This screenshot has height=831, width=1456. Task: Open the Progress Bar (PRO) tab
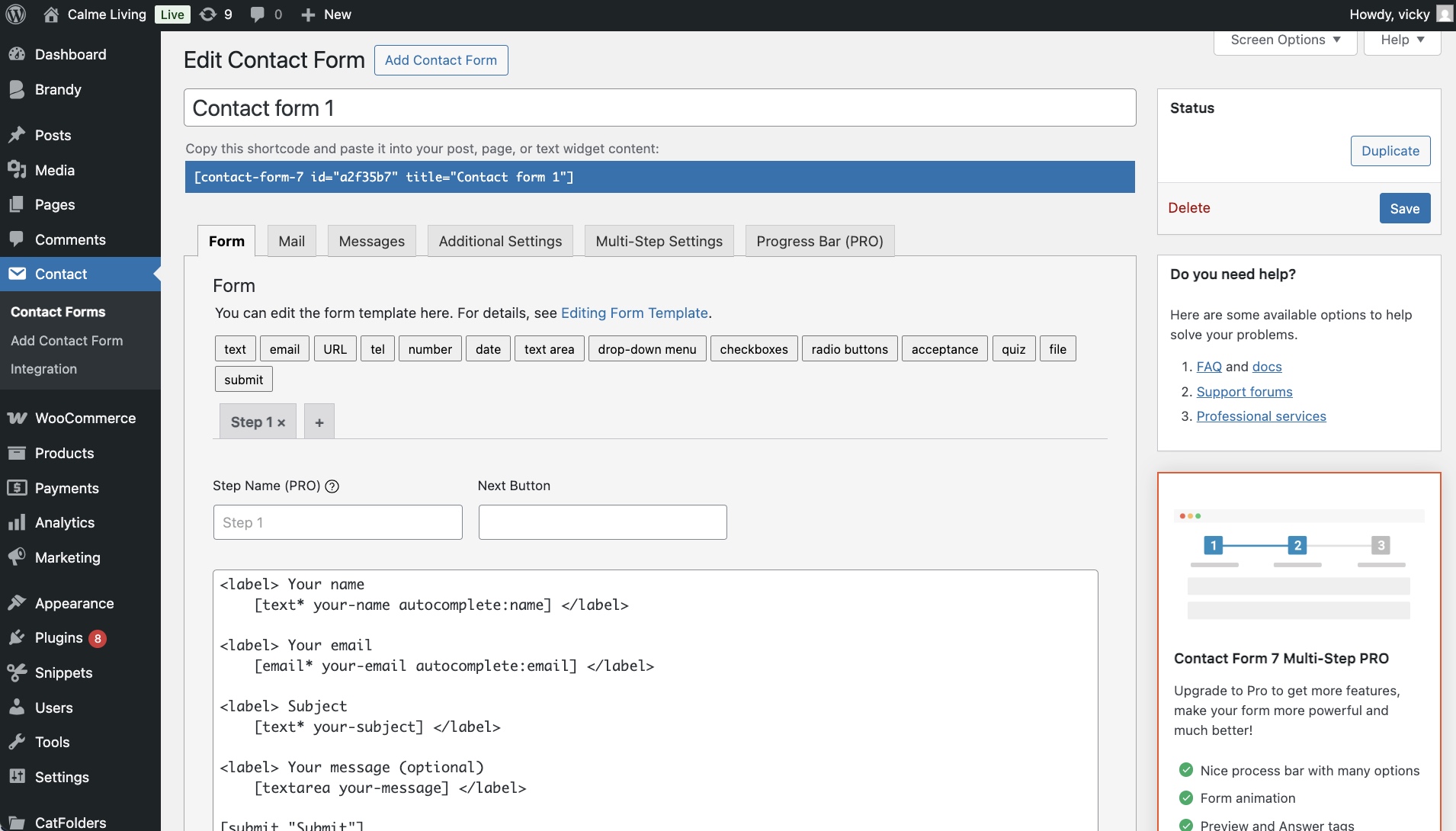pos(819,241)
